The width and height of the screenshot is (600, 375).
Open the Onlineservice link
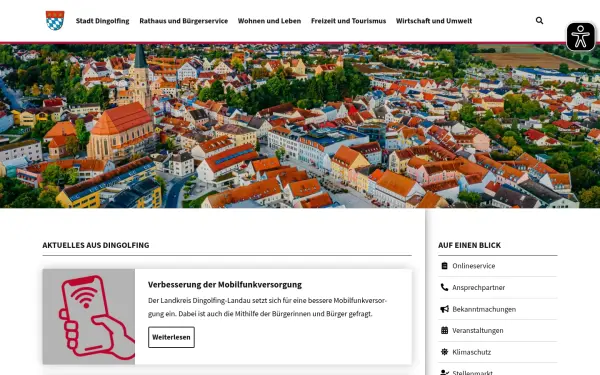474,266
